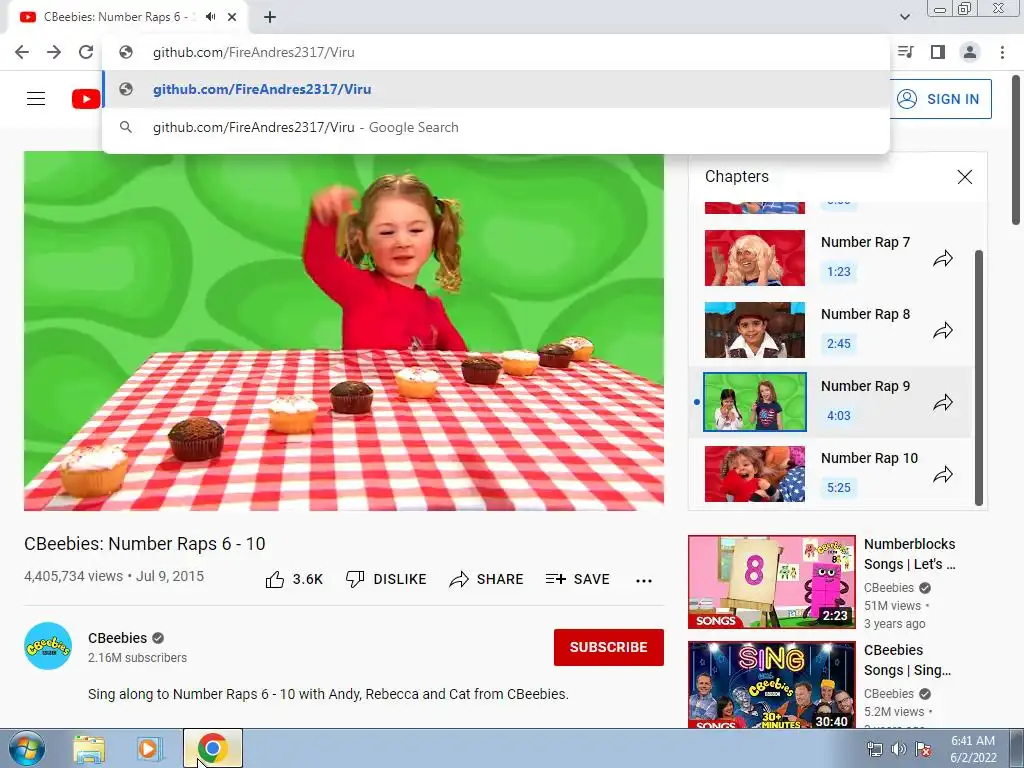
Task: Click the DISLIKE thumbs-down button
Action: point(386,579)
